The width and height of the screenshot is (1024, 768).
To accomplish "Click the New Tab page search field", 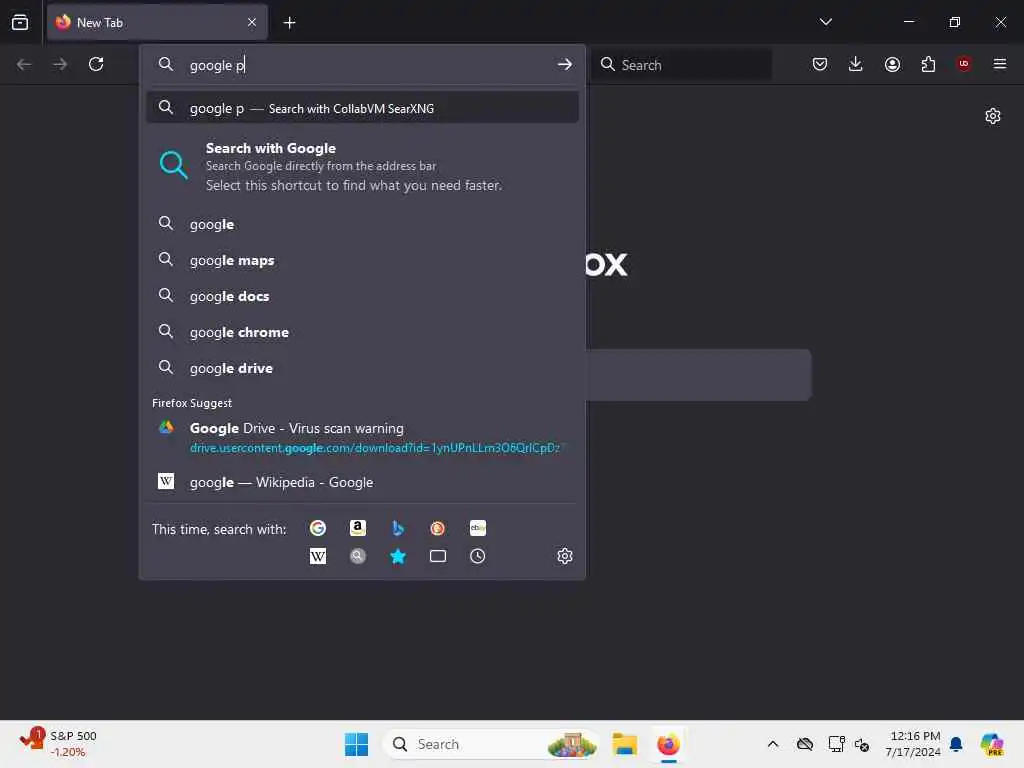I will click(699, 375).
